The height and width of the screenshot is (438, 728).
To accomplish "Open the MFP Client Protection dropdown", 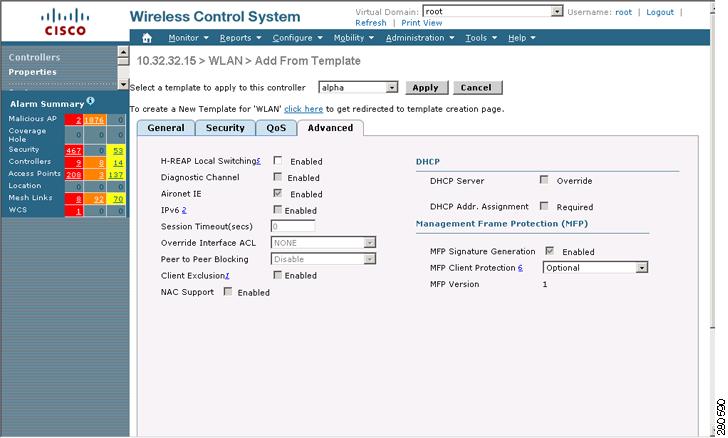I will [x=595, y=268].
